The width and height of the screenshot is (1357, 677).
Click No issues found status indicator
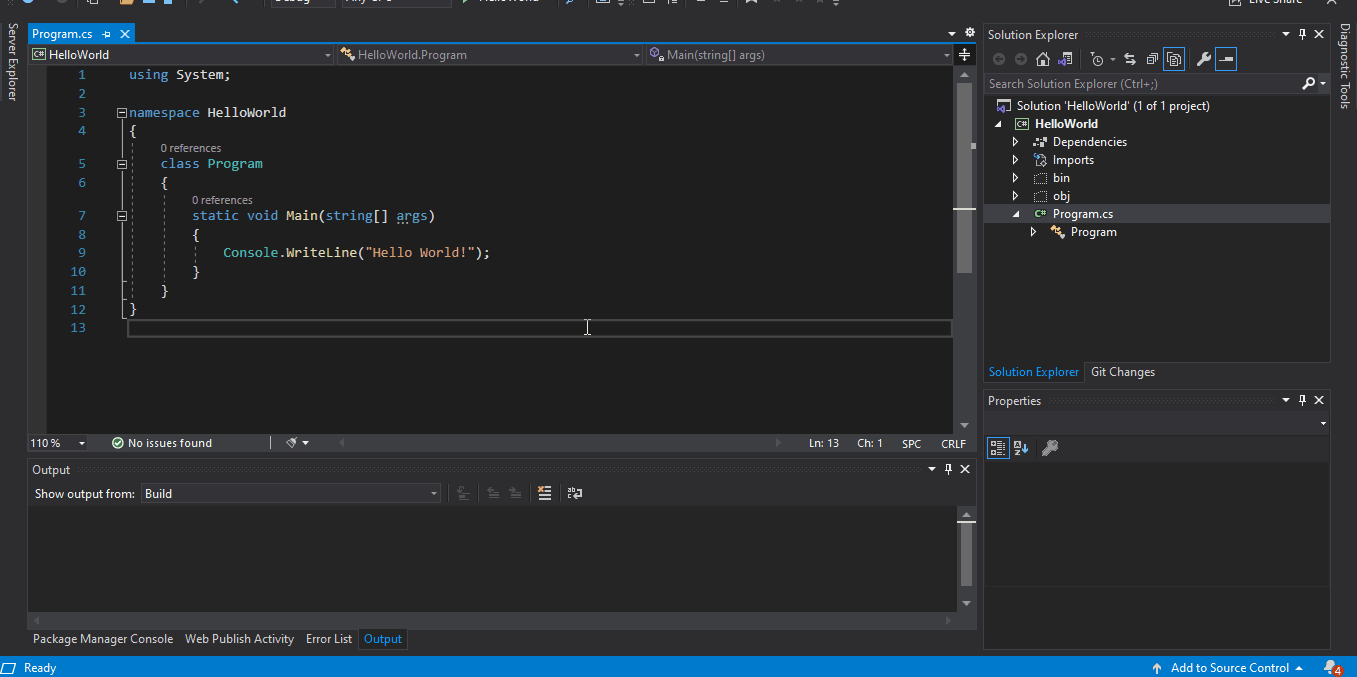(x=162, y=443)
